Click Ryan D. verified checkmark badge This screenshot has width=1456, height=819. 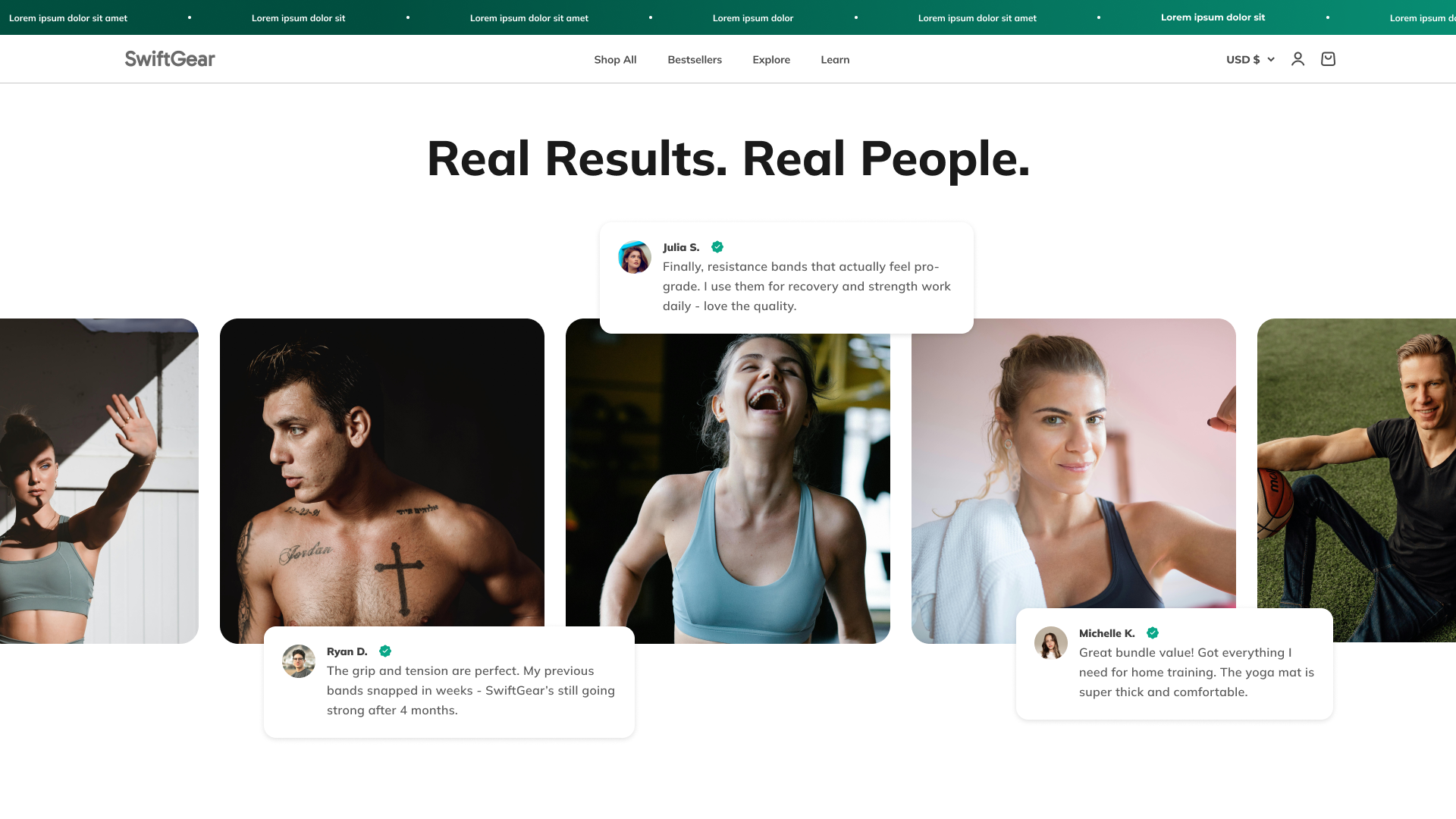tap(385, 651)
